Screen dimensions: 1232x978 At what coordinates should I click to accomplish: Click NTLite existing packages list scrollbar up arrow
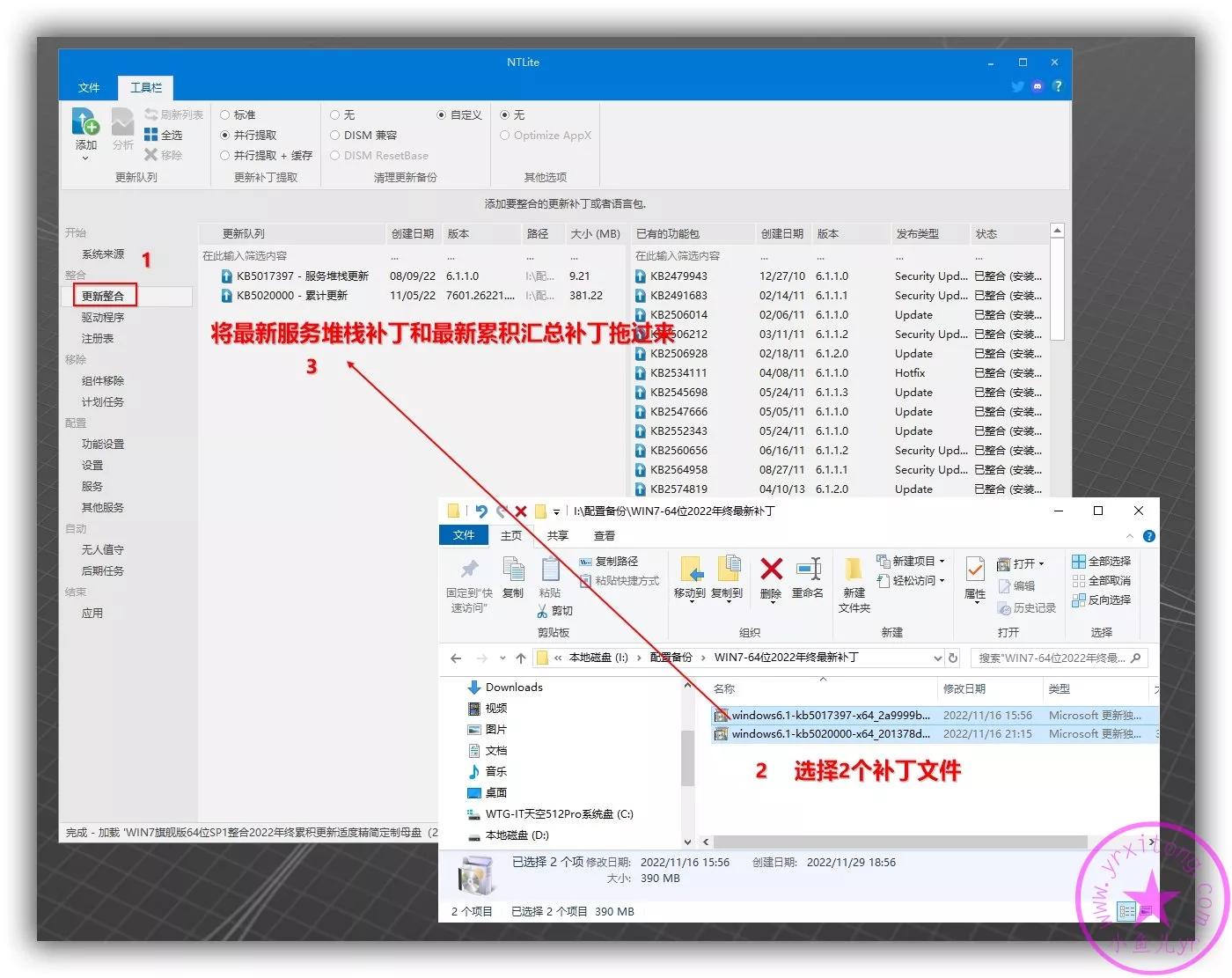pyautogui.click(x=1058, y=231)
